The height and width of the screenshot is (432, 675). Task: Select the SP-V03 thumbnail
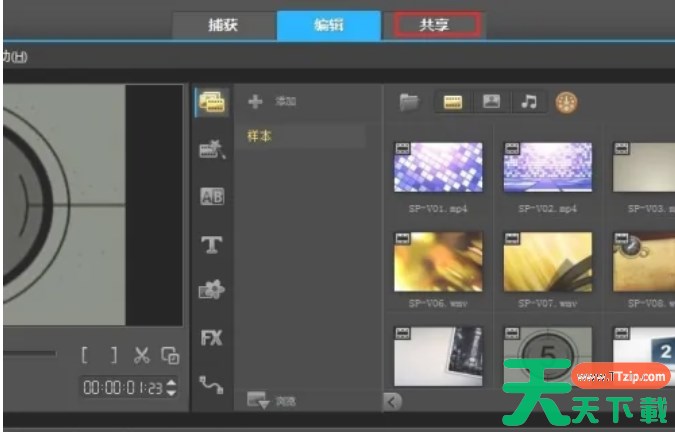644,167
